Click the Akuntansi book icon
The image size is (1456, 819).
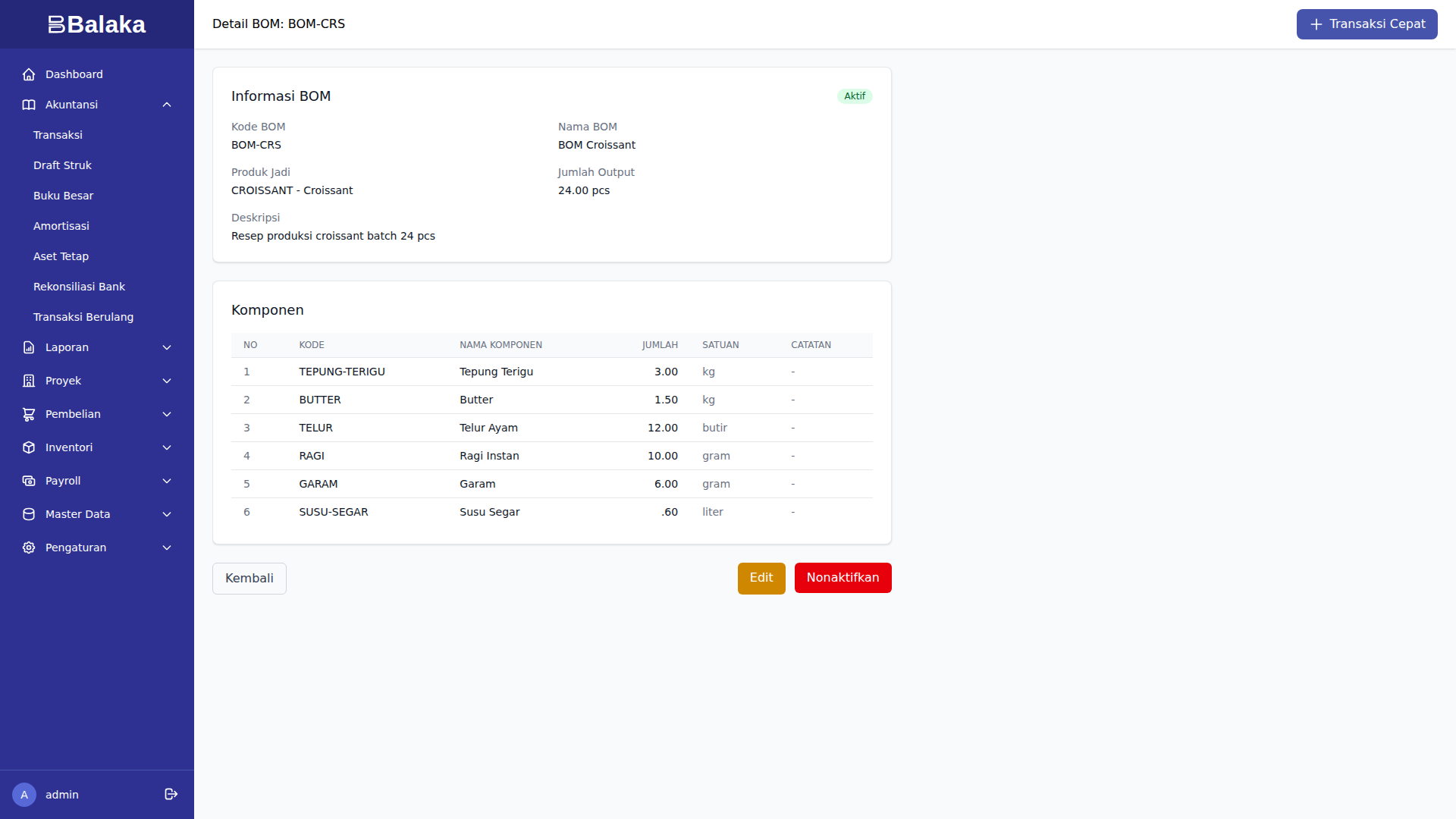[29, 105]
